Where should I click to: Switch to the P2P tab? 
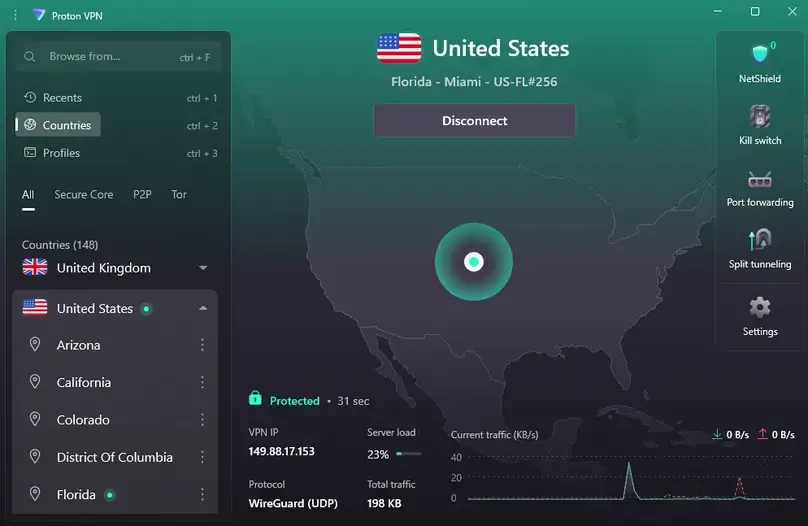click(x=142, y=195)
